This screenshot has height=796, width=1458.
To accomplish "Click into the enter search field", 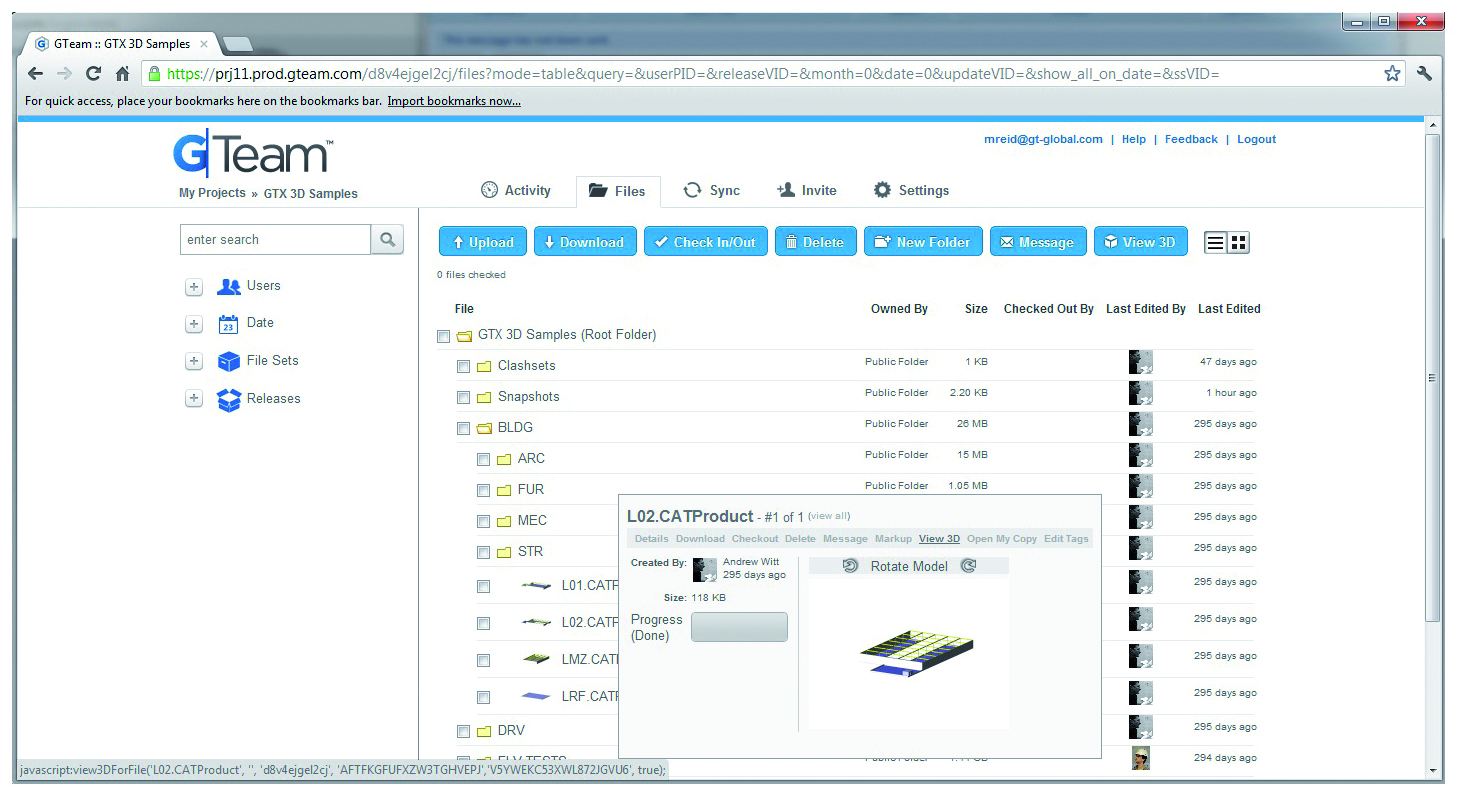I will click(x=276, y=240).
